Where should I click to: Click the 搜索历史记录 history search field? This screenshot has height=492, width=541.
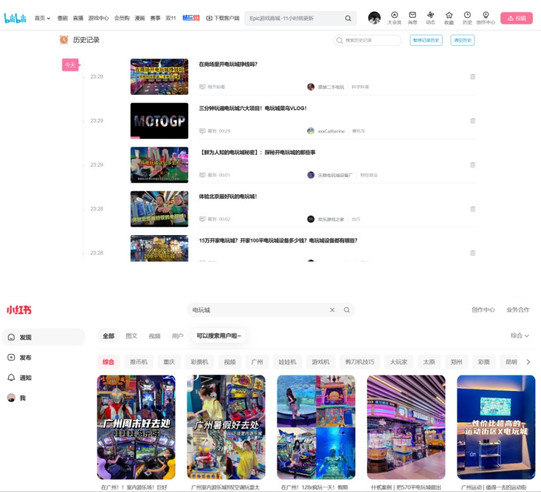(367, 40)
